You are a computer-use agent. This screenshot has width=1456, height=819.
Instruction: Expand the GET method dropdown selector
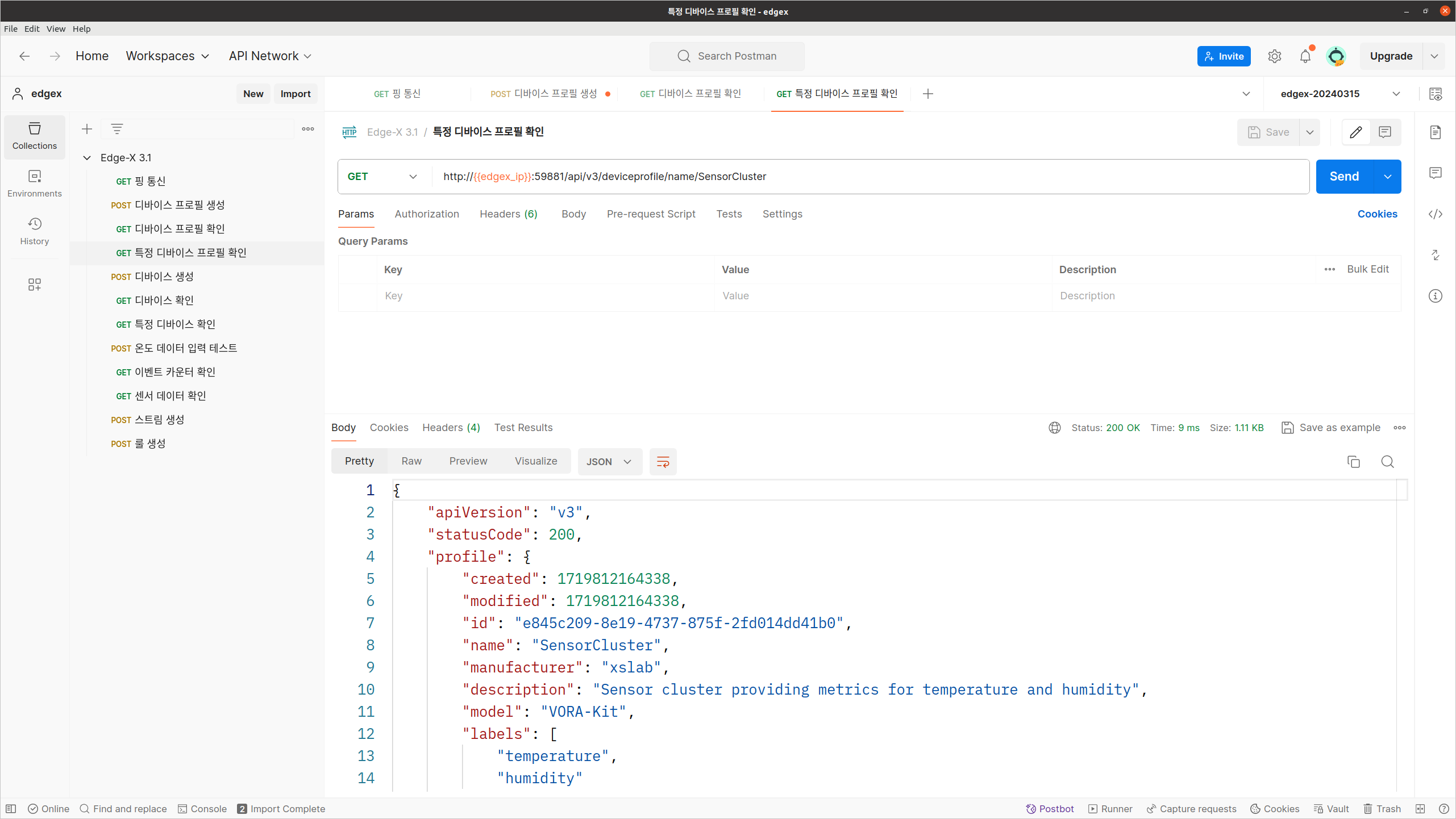383,176
